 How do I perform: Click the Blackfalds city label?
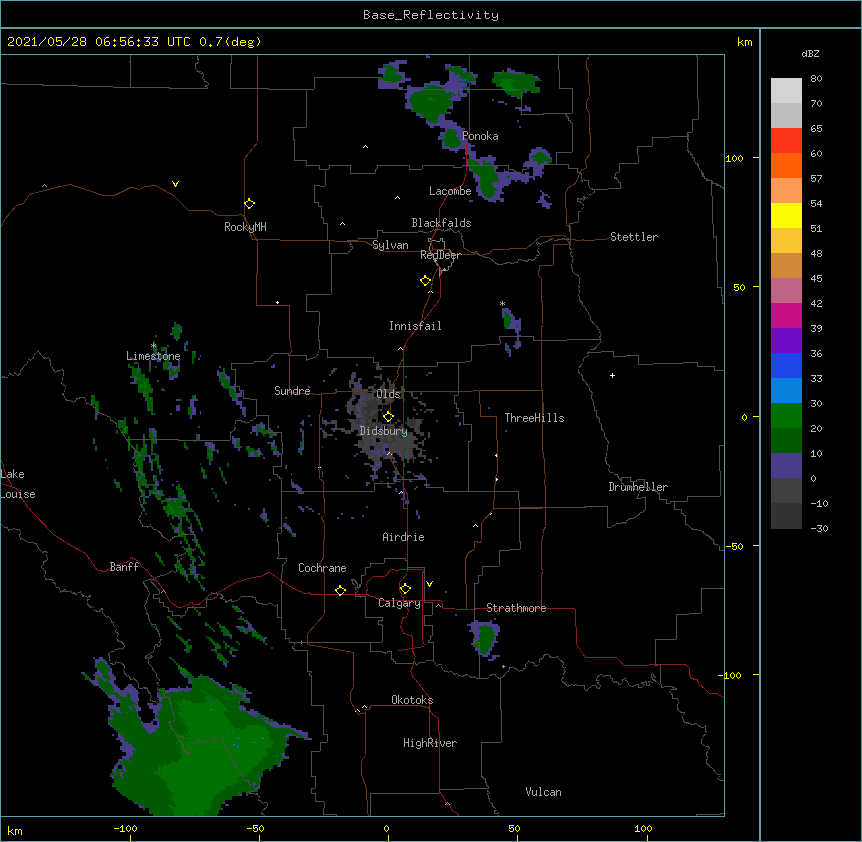[441, 223]
